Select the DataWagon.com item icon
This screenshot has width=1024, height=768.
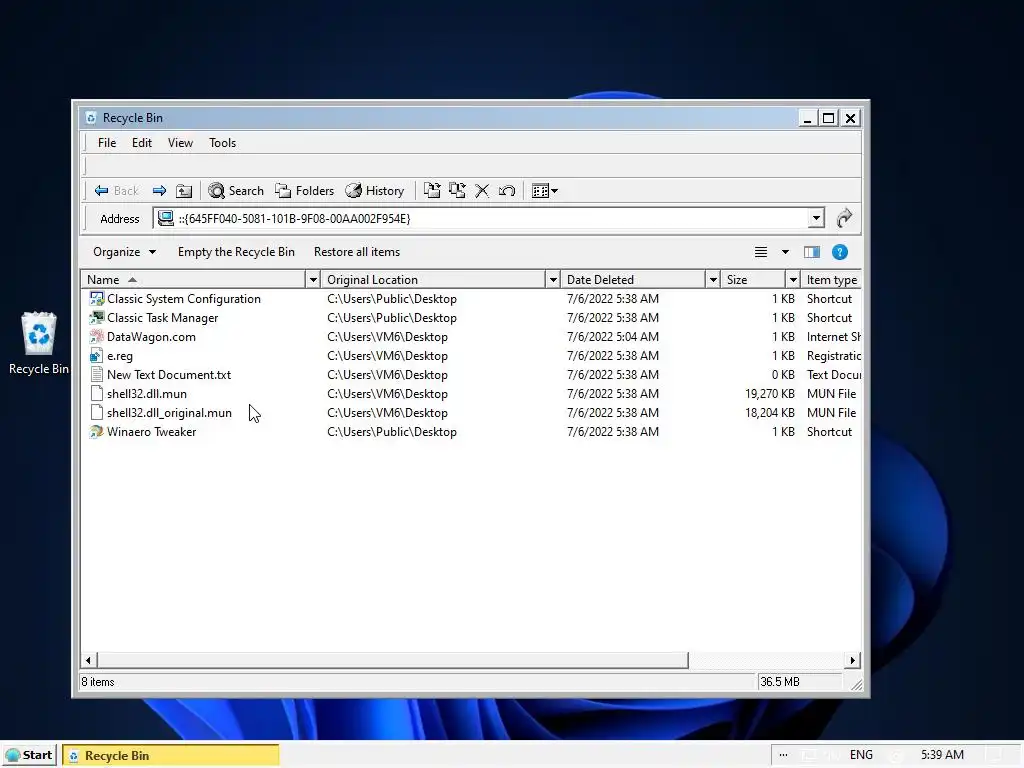pos(97,336)
